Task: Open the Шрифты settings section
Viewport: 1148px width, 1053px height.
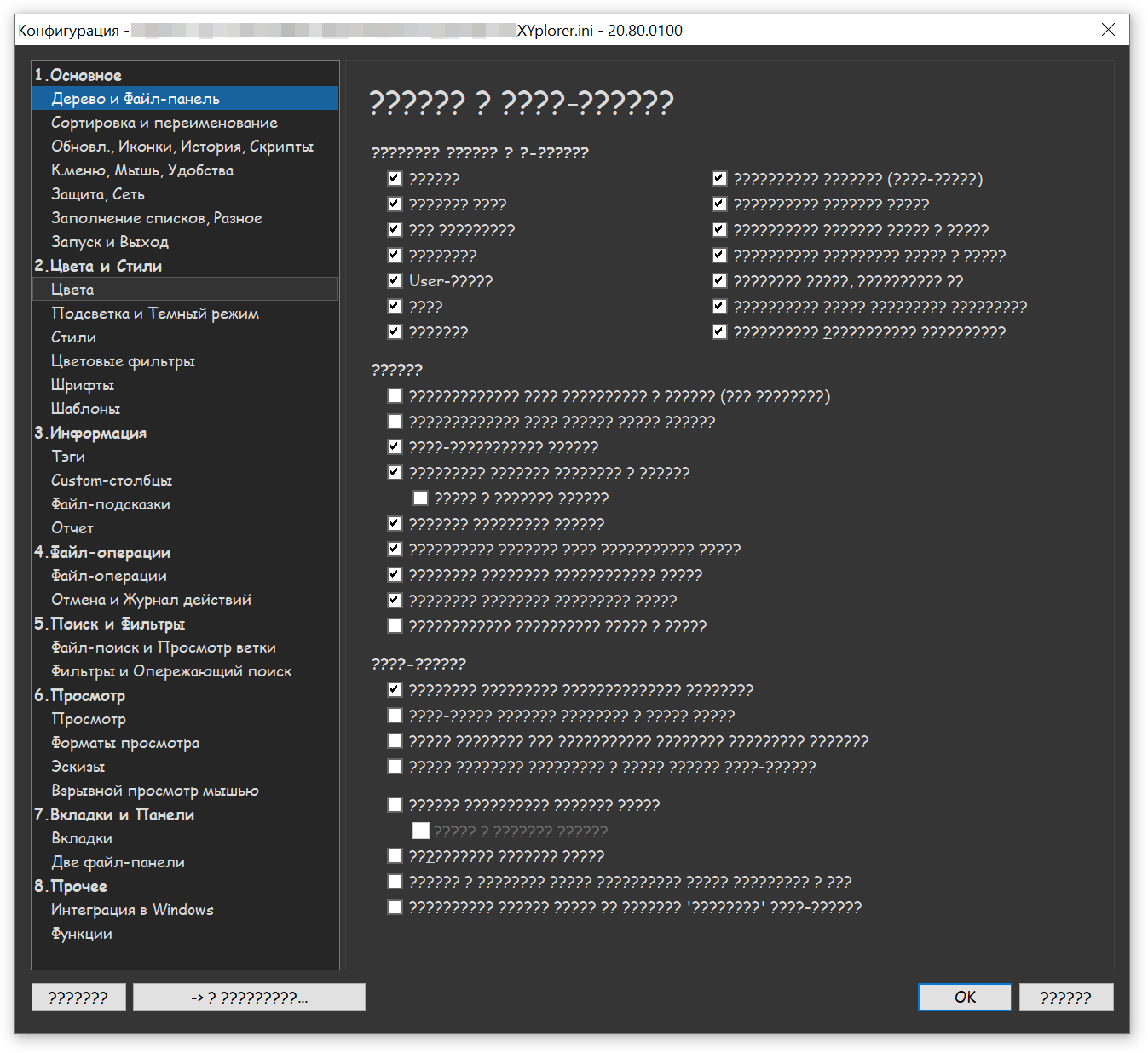Action: (82, 385)
